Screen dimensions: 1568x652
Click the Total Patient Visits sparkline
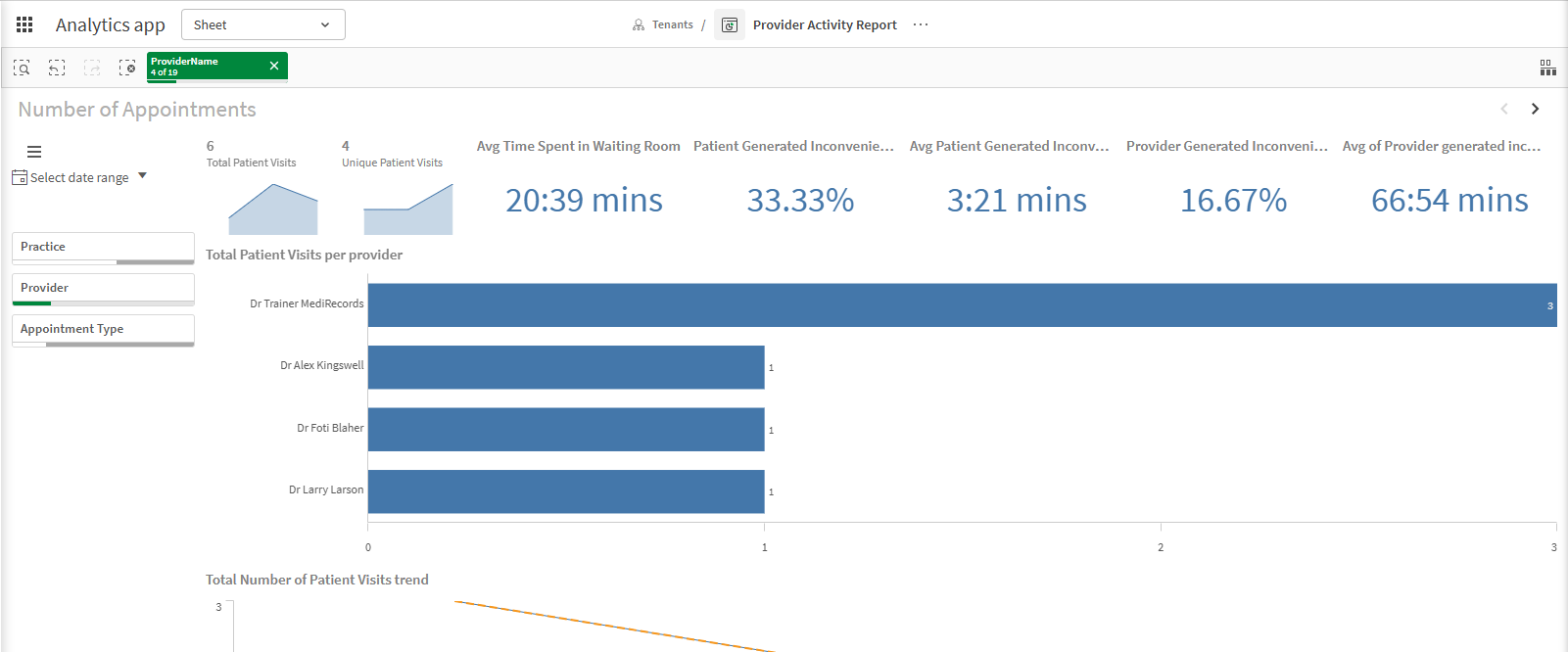273,209
